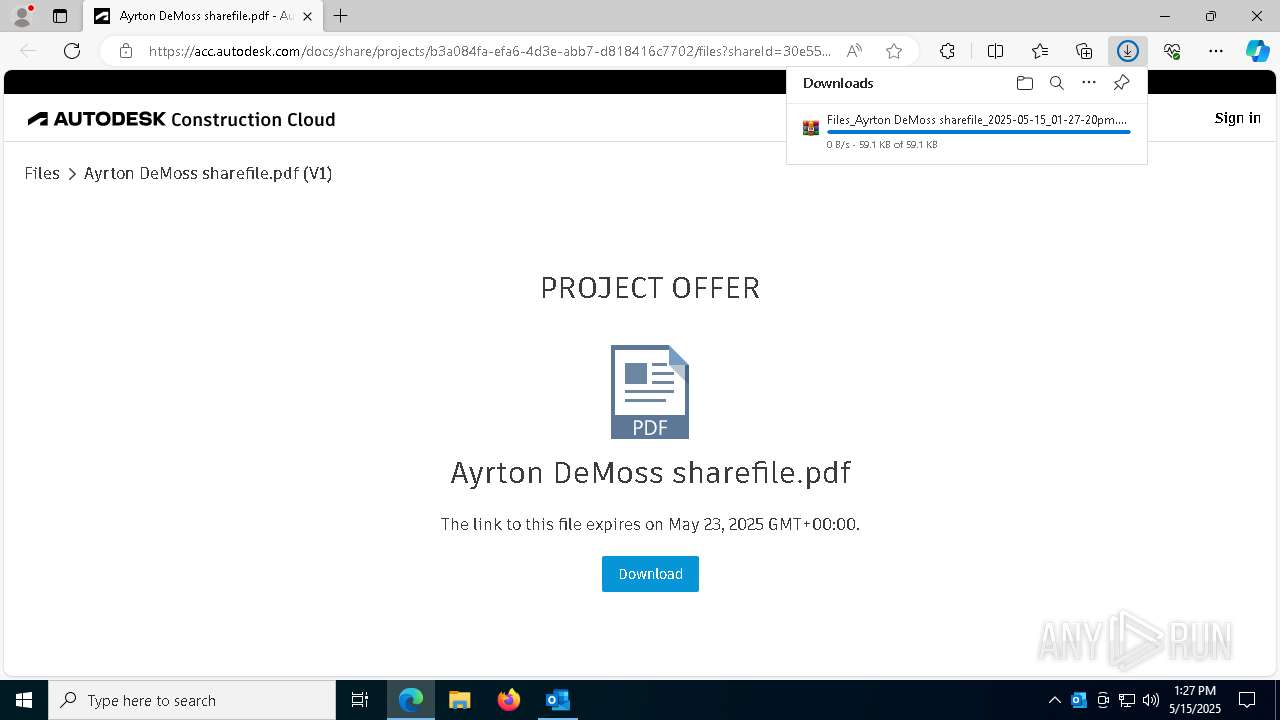Click the Downloads panel title
The width and height of the screenshot is (1280, 720).
coord(838,83)
